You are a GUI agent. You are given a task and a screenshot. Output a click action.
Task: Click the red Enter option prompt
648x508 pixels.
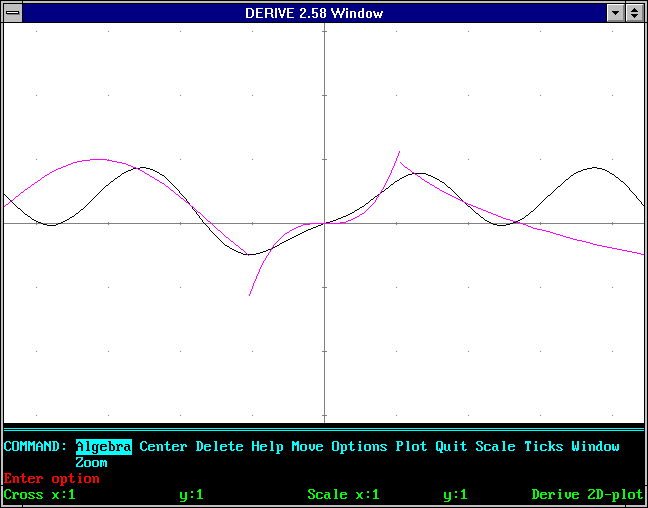[x=51, y=479]
